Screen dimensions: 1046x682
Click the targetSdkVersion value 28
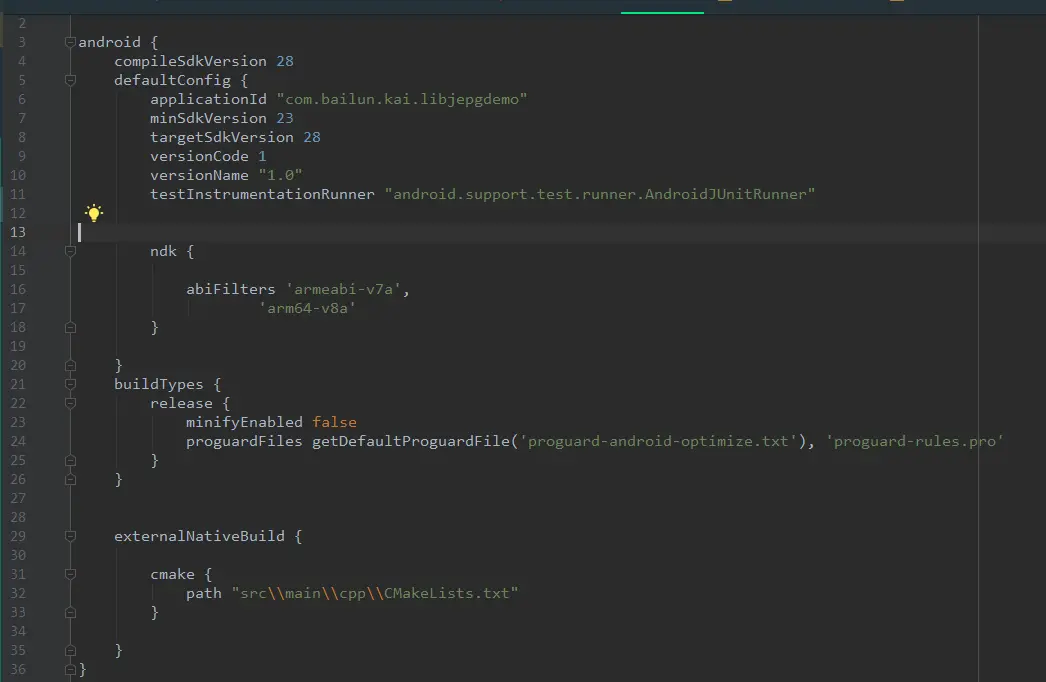(x=312, y=137)
